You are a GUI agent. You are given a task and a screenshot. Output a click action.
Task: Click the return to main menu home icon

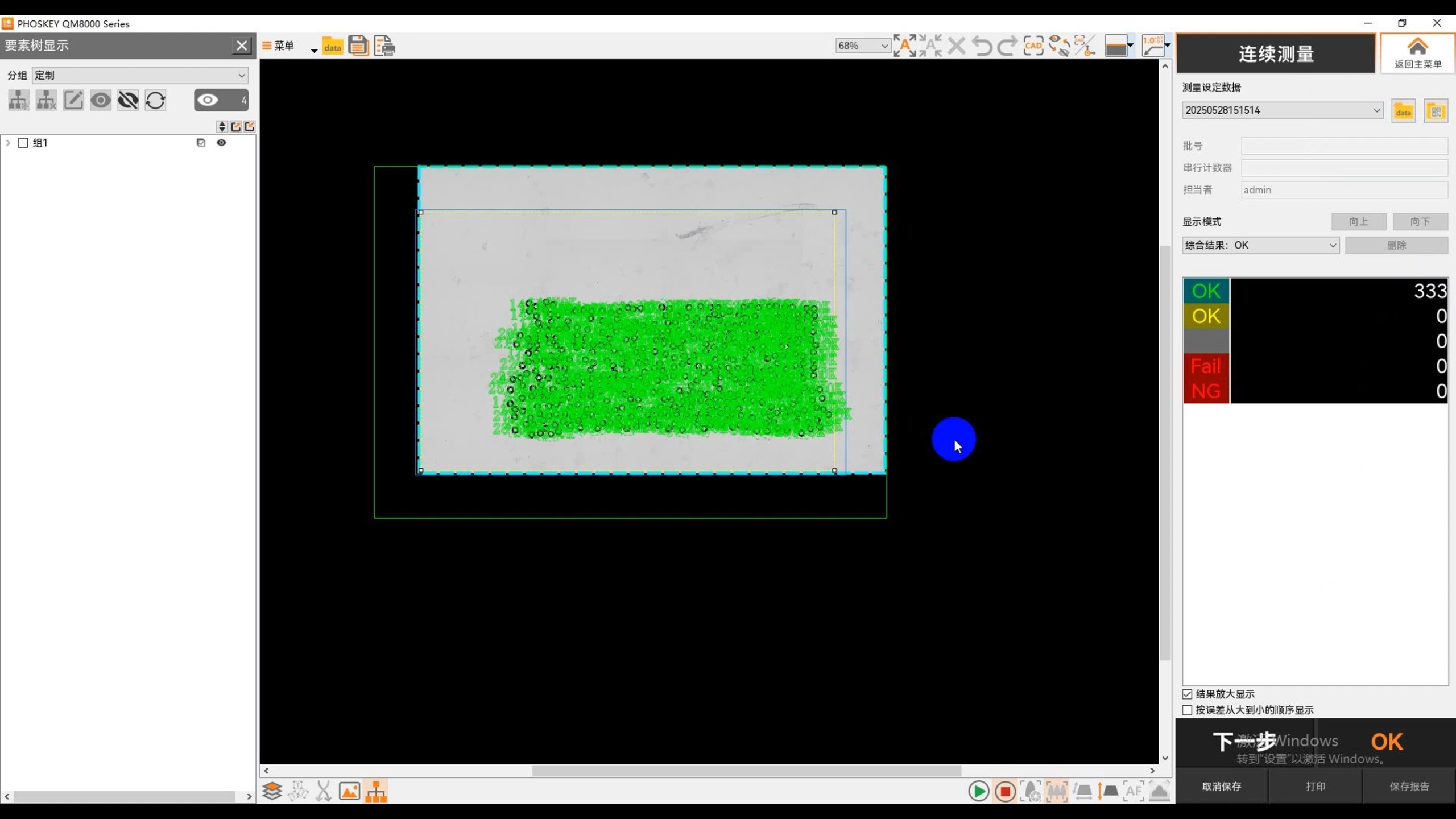coord(1417,53)
